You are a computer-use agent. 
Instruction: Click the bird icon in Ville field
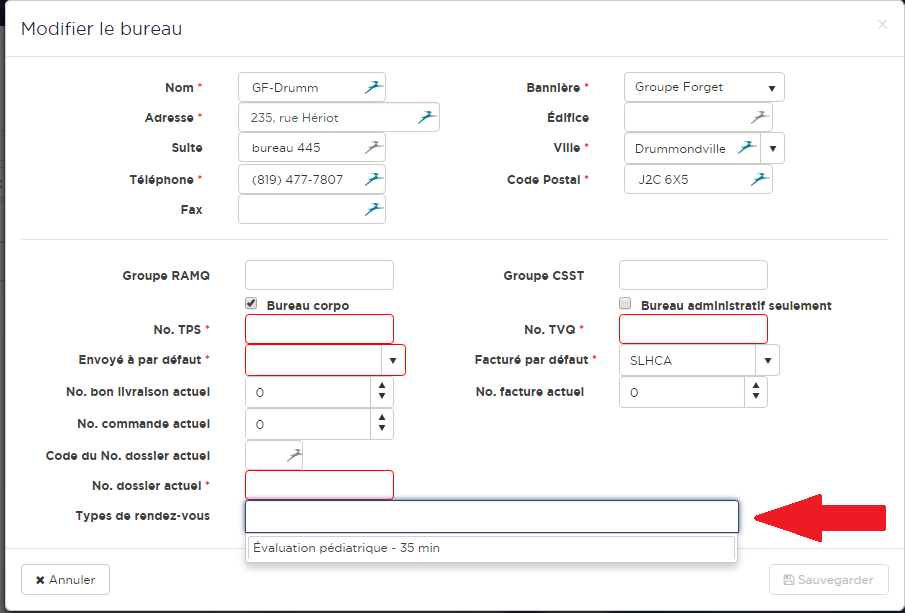(x=746, y=148)
